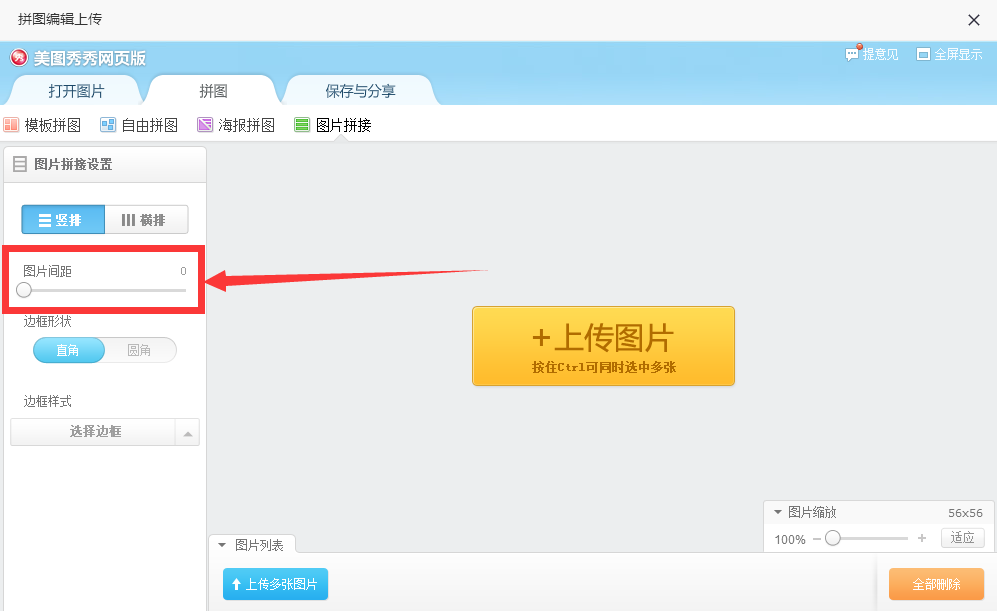This screenshot has height=611, width=997.
Task: Select 圆角 rounded border shape
Action: point(140,350)
